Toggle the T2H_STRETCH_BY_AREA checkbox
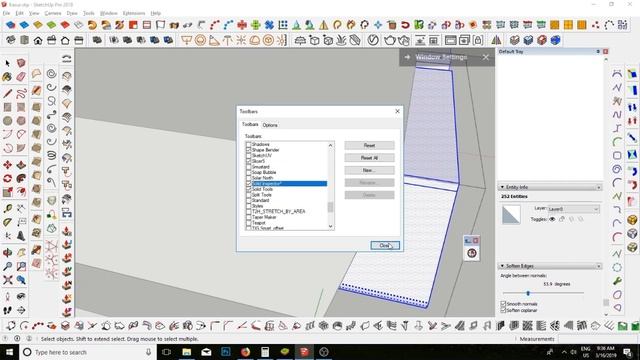Viewport: 640px width, 360px height. pos(248,211)
